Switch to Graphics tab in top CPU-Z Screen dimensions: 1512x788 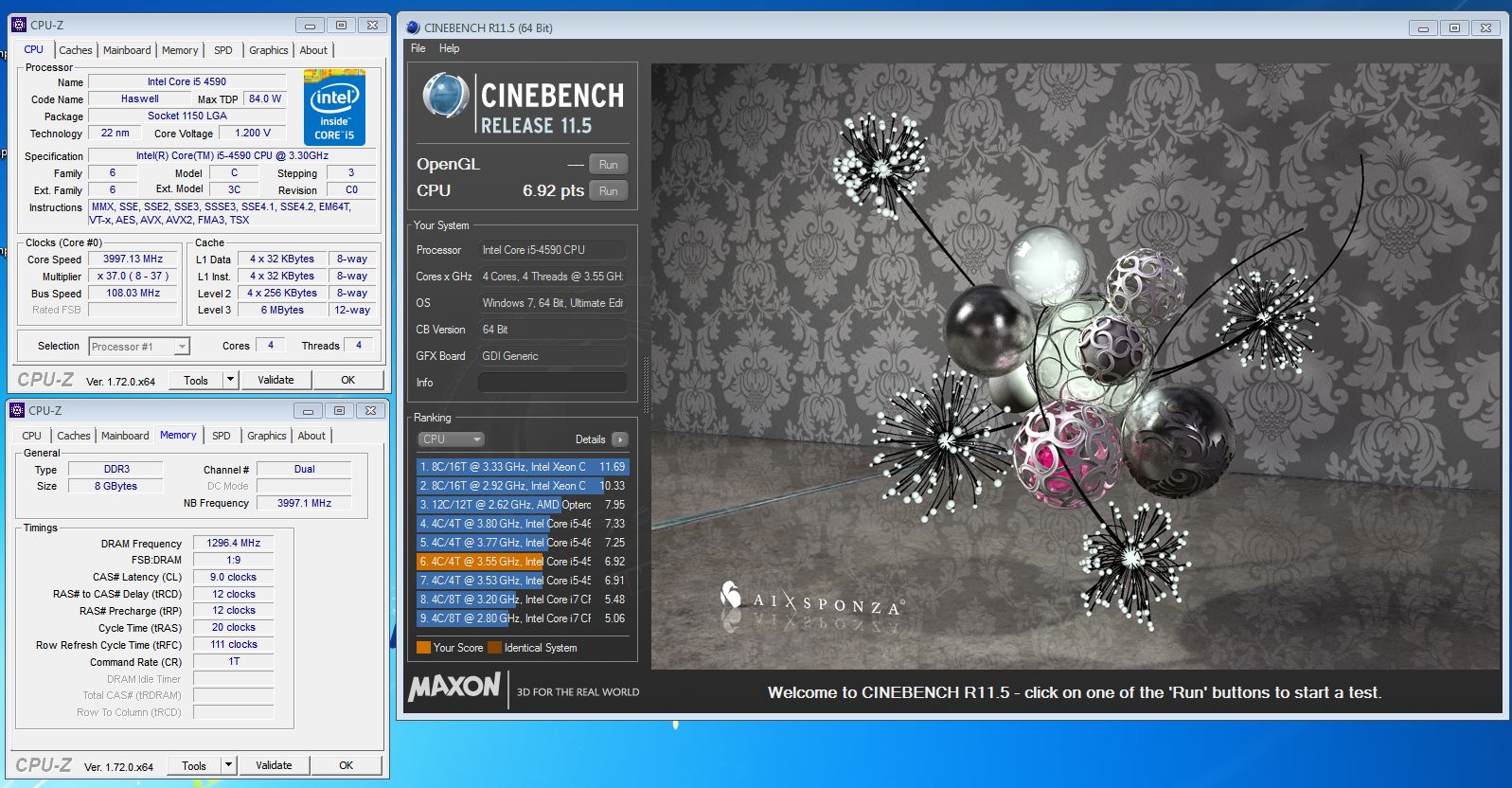pyautogui.click(x=269, y=50)
